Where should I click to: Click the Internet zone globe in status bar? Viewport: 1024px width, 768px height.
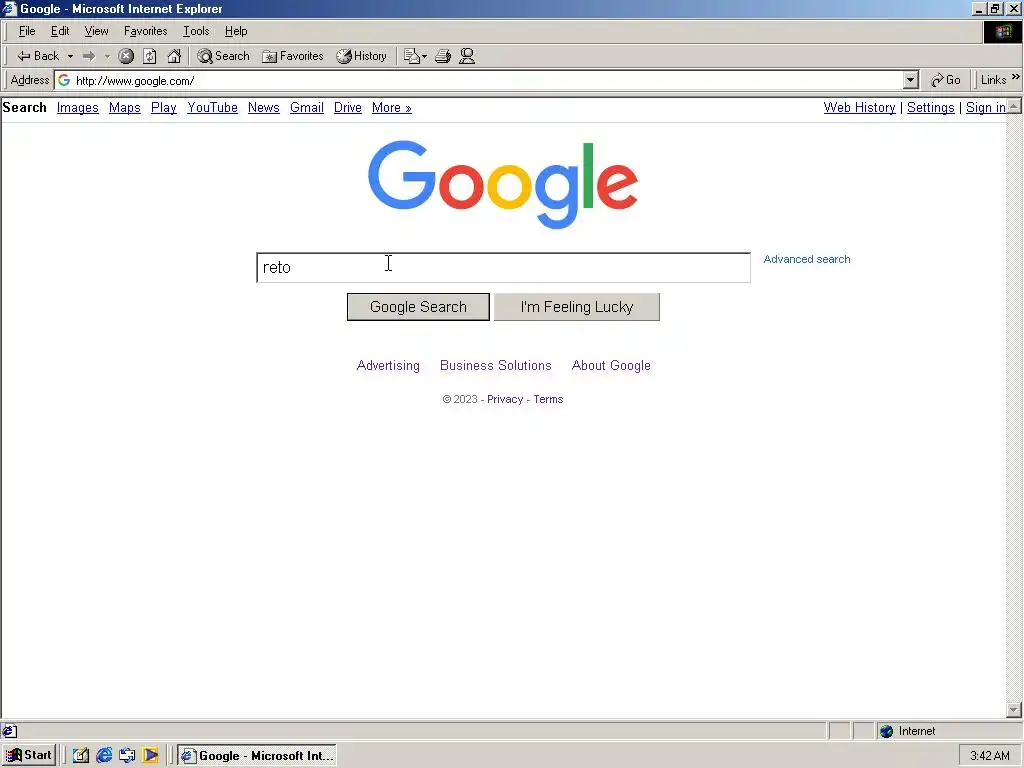886,731
